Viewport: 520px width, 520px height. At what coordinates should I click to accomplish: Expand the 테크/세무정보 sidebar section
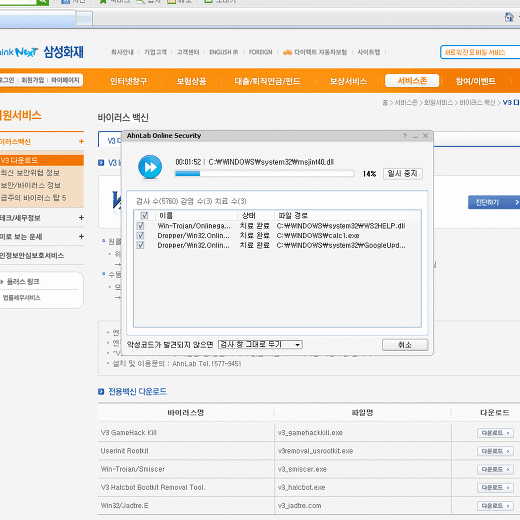tap(81, 218)
